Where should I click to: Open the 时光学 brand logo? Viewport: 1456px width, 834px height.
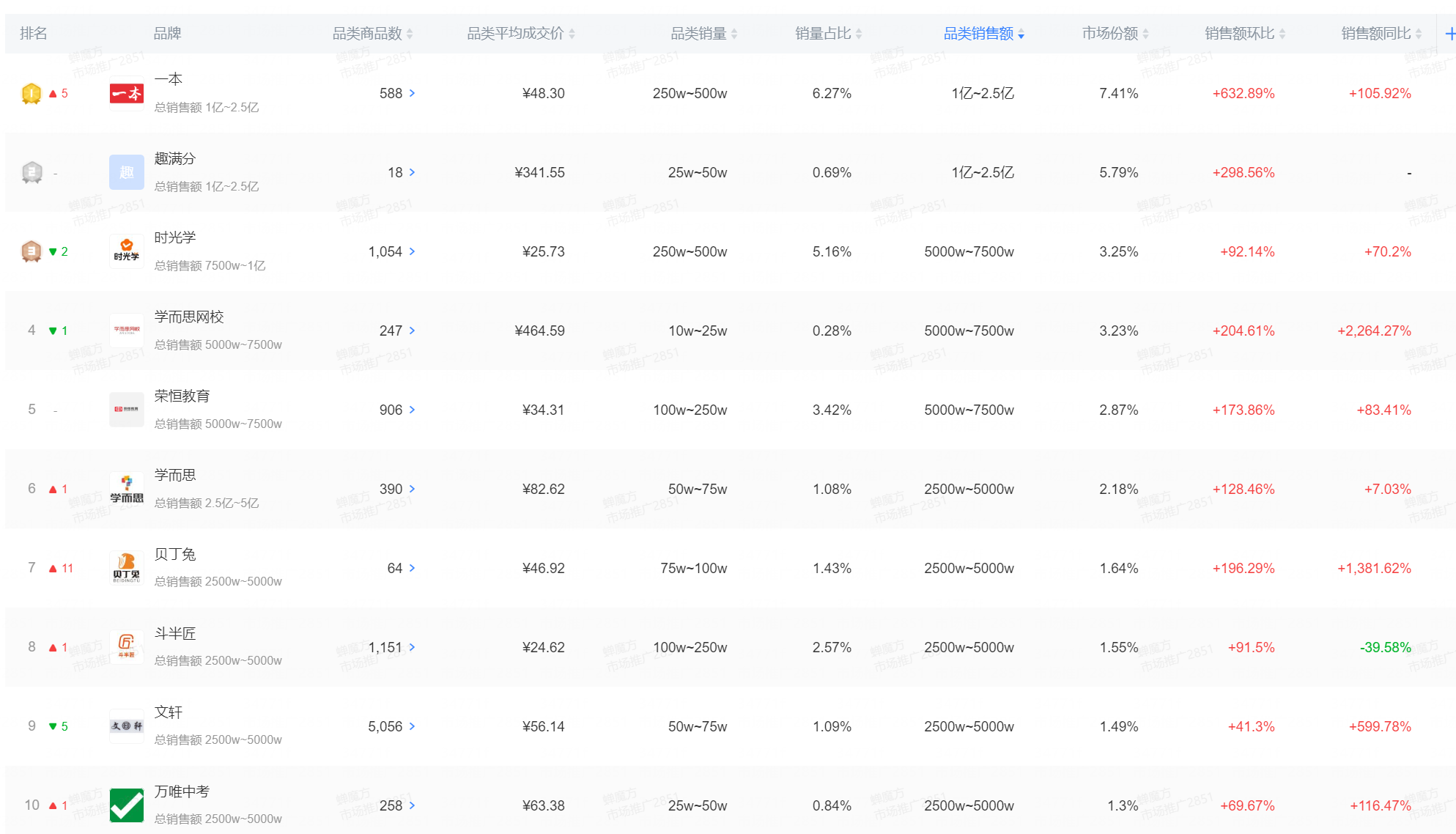(x=126, y=251)
